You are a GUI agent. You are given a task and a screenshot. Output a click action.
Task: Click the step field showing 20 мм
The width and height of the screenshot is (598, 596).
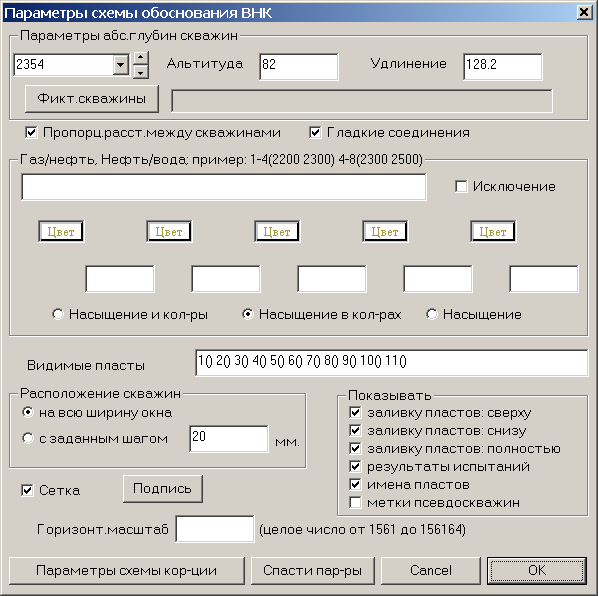(x=229, y=439)
